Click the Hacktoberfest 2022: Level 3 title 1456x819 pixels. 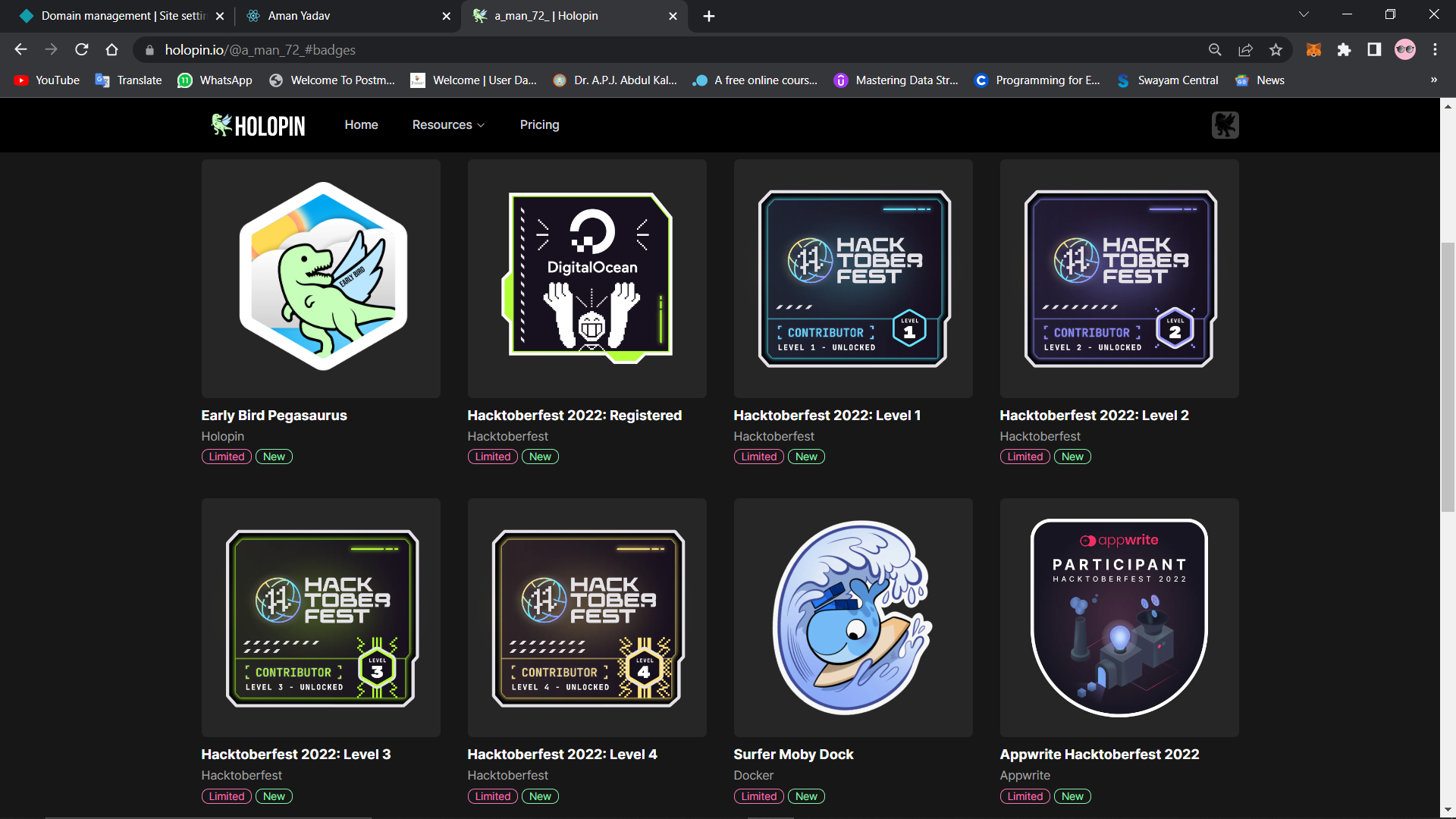click(296, 755)
